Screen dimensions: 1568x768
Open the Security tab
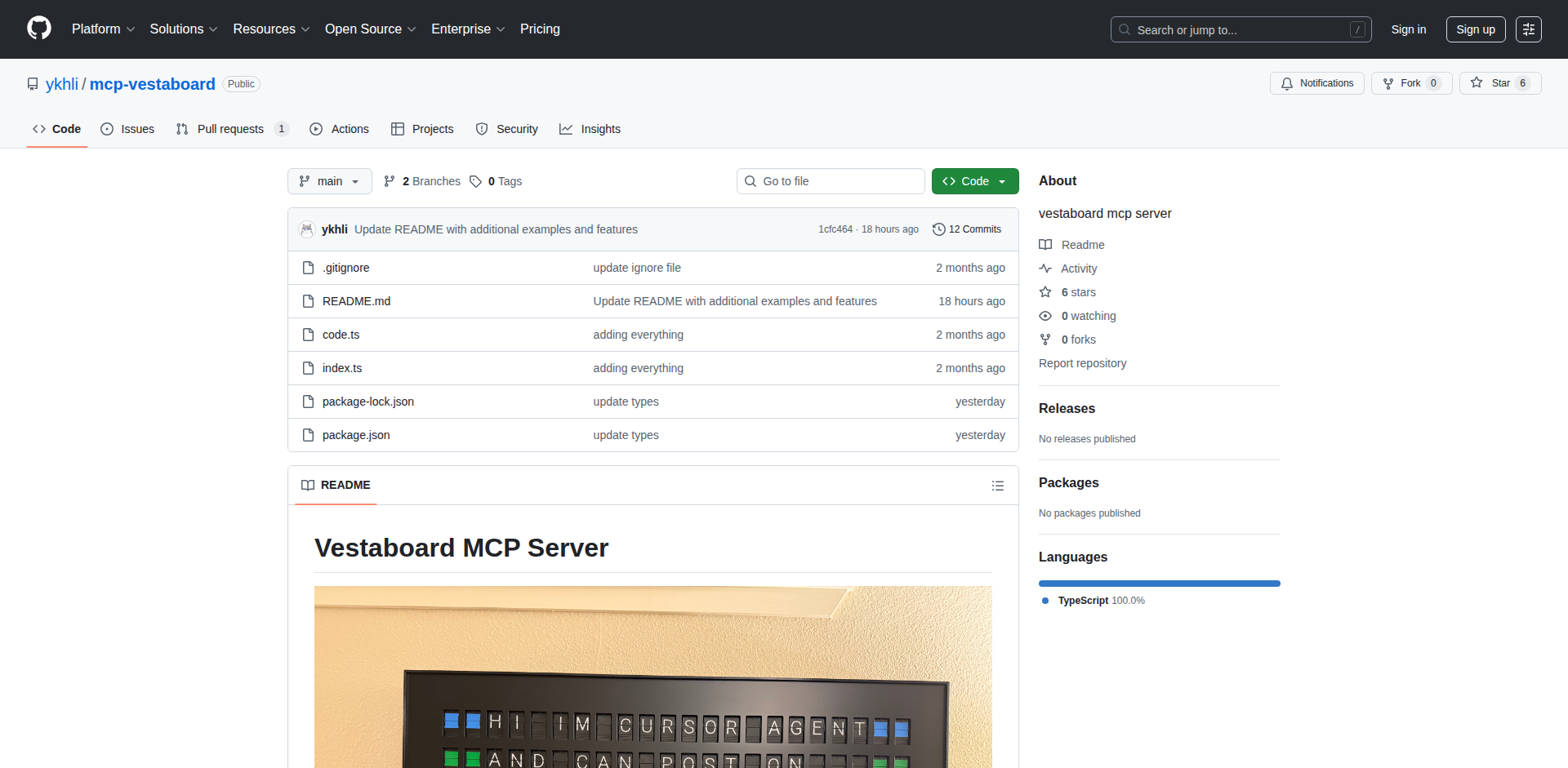[507, 129]
